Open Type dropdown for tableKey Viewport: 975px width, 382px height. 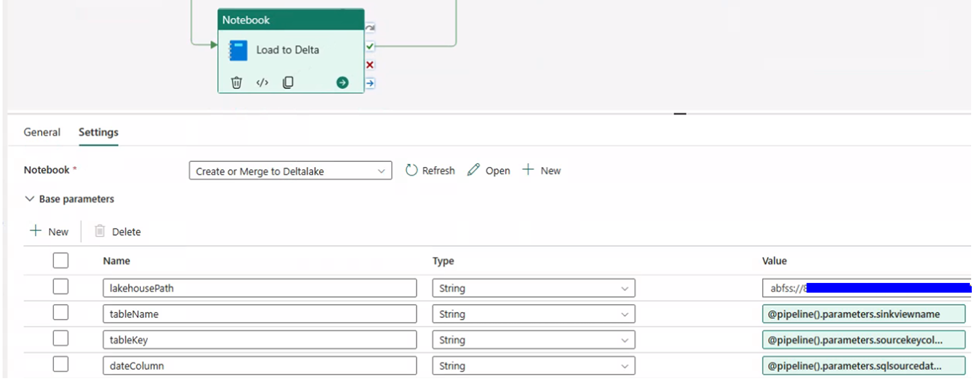click(534, 340)
